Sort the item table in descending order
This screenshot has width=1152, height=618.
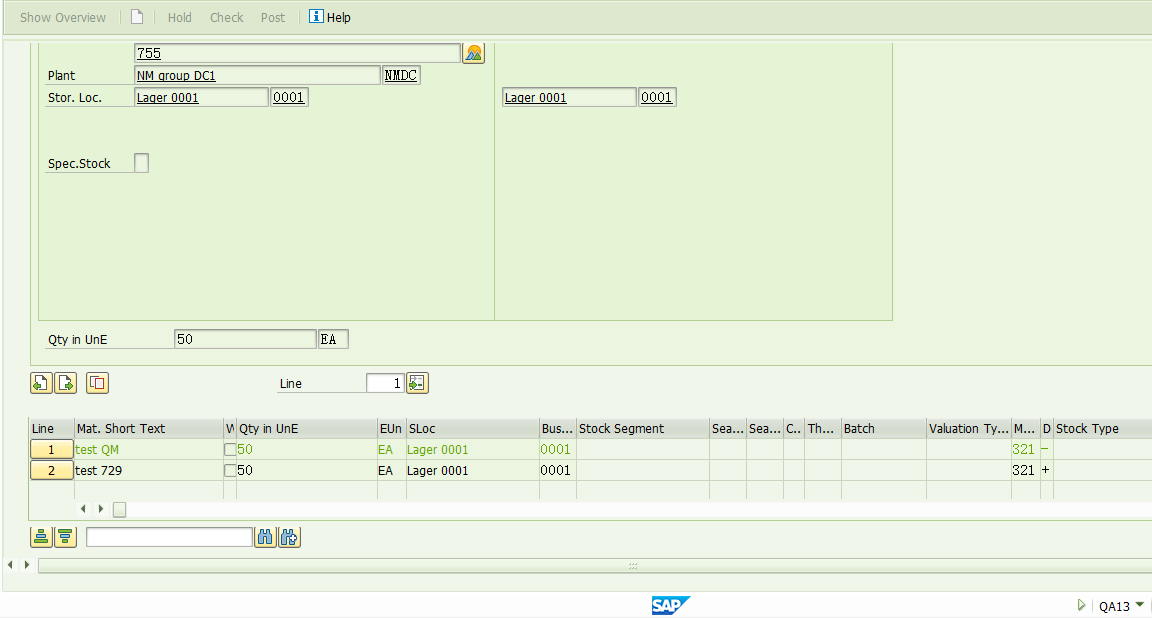tap(64, 537)
